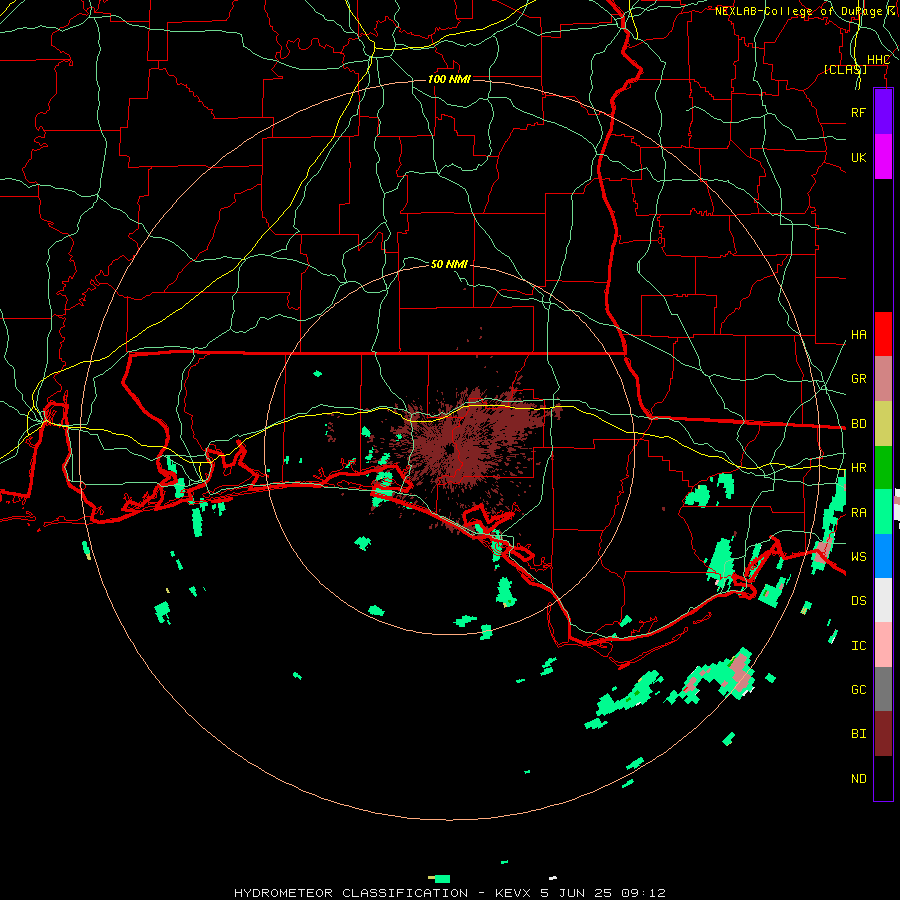Click the HA legend label
The width and height of the screenshot is (900, 900).
pyautogui.click(x=858, y=335)
